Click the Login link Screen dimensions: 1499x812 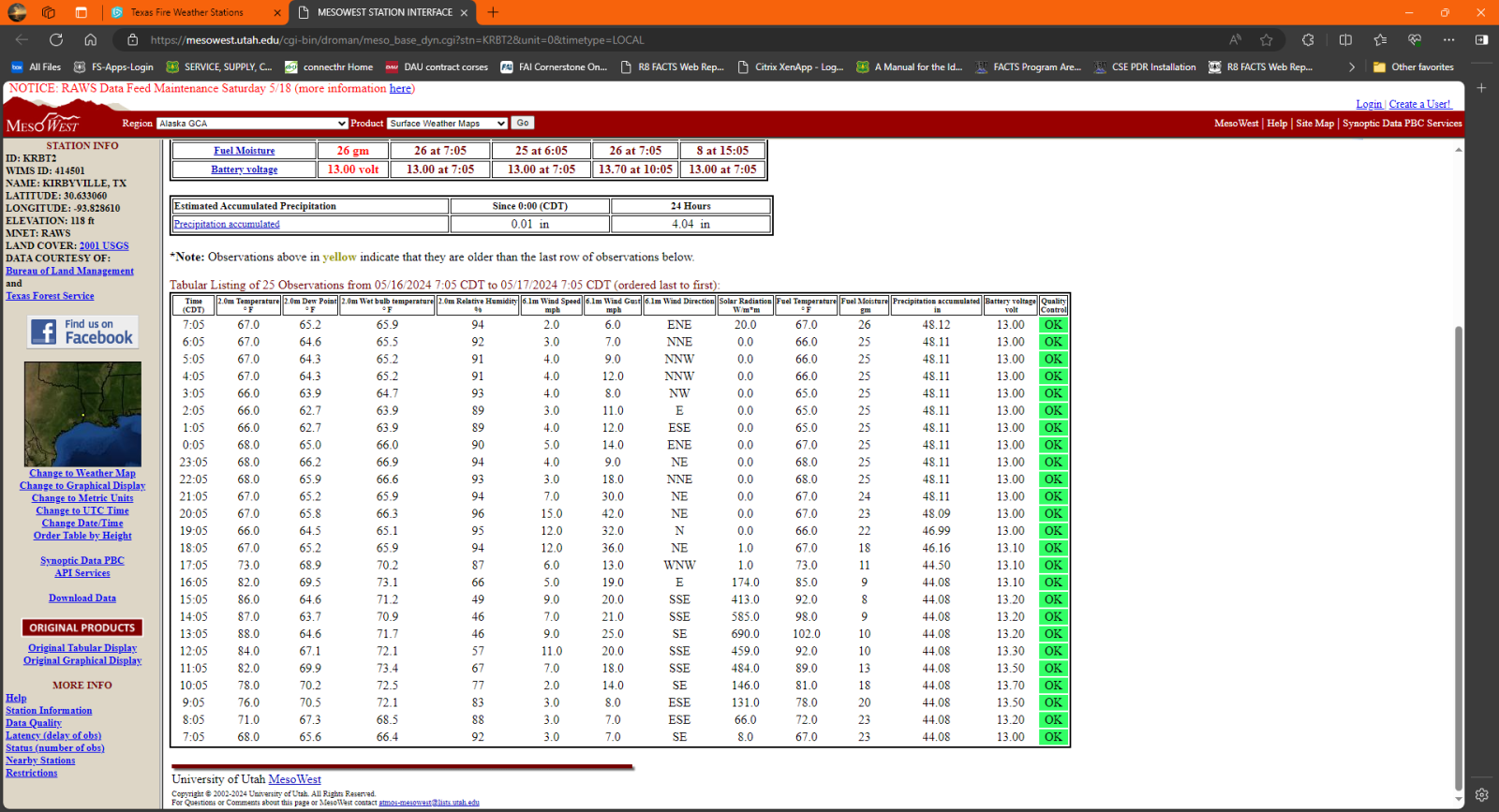(x=1369, y=104)
